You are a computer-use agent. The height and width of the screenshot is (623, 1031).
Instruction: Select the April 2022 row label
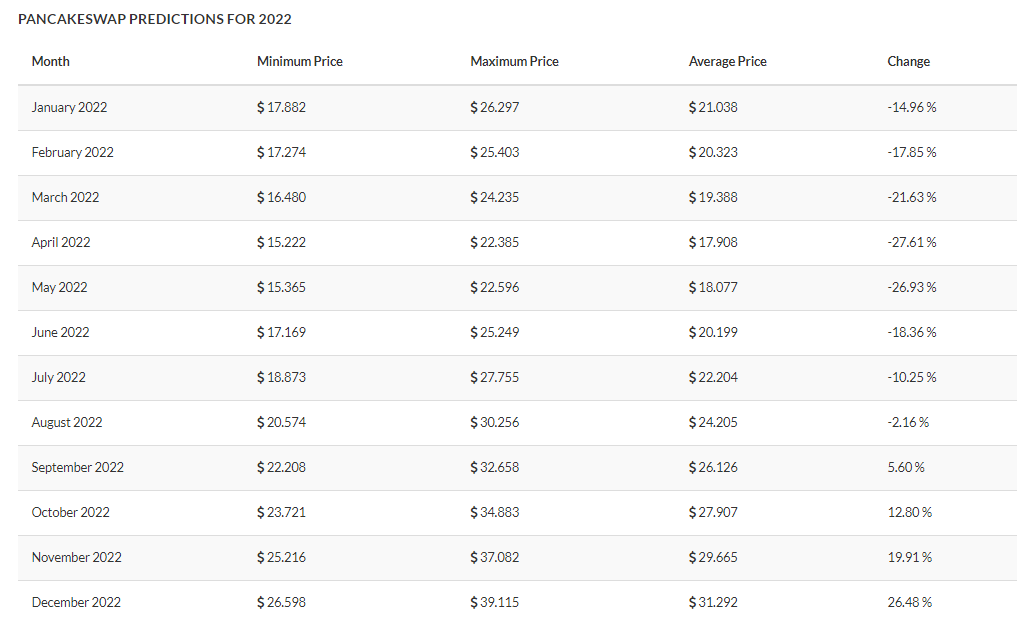tap(61, 242)
